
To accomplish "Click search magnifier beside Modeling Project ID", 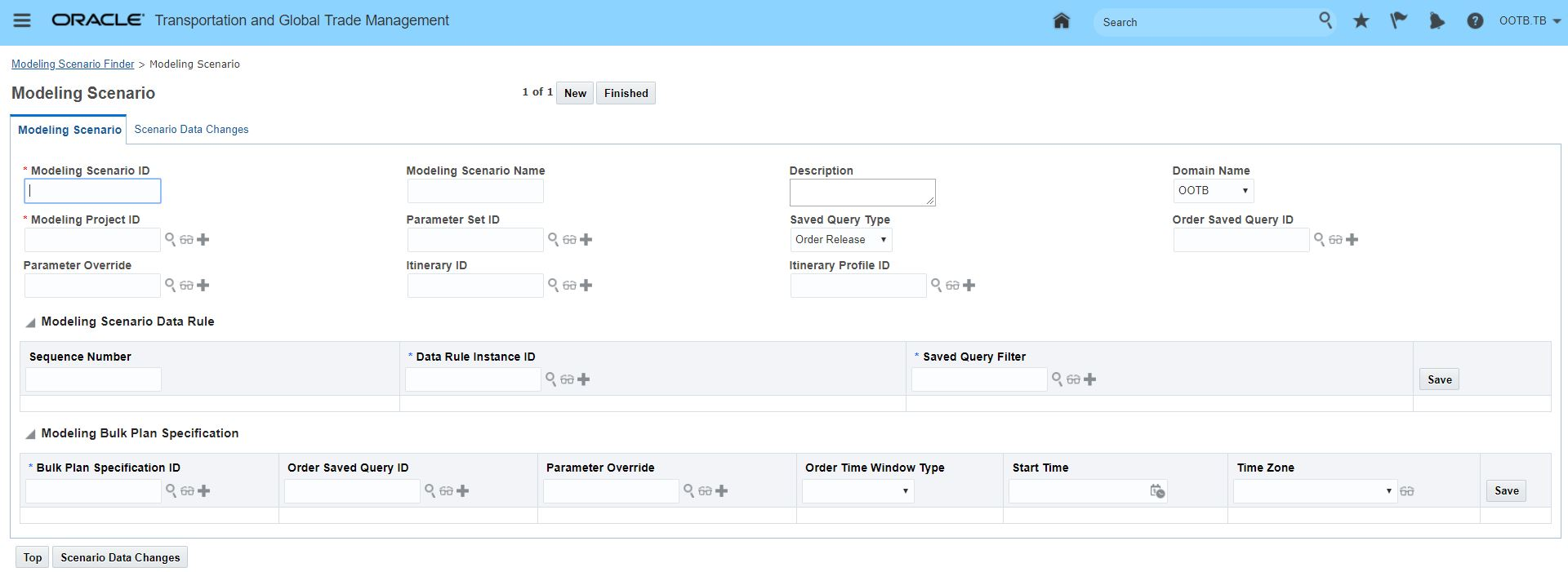I will point(170,239).
